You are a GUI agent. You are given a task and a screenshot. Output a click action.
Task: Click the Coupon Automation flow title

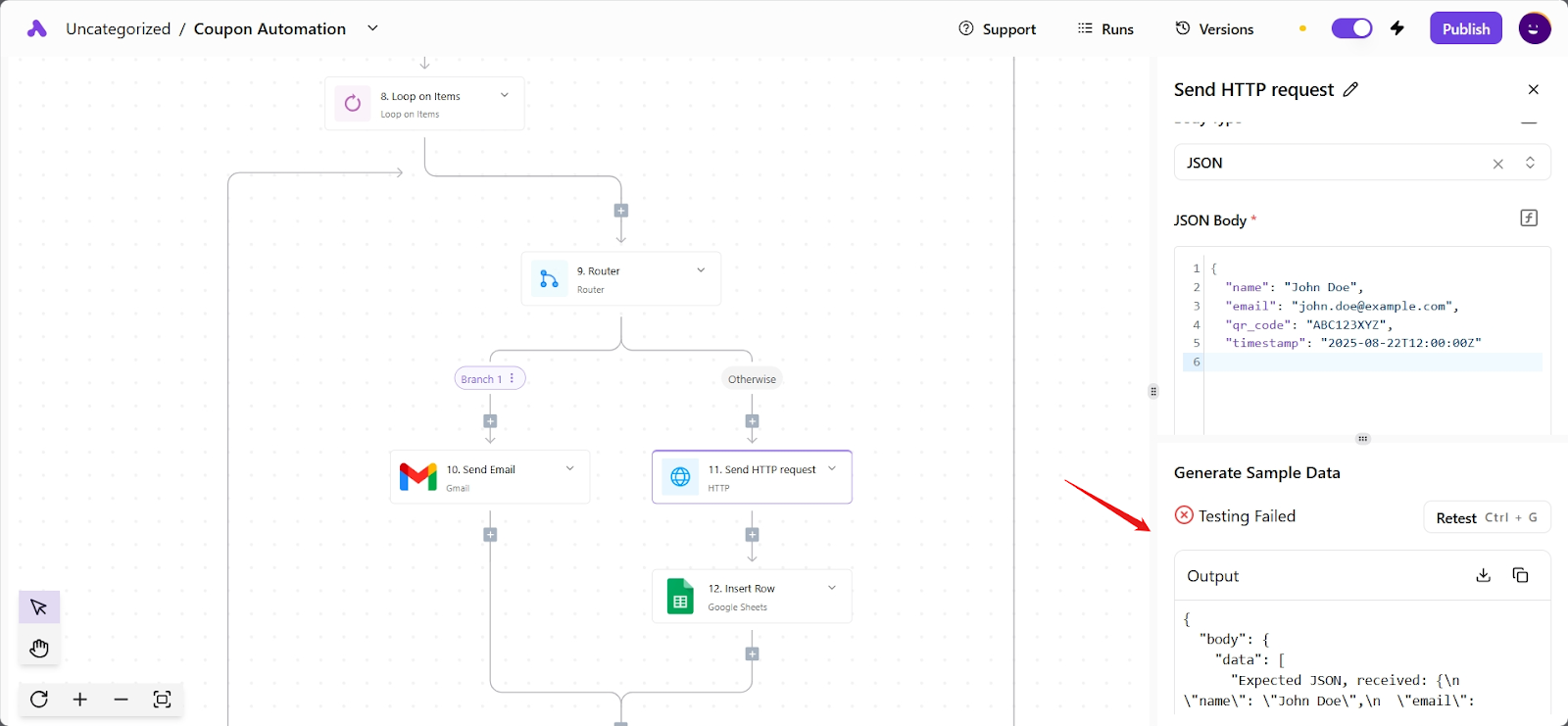point(269,29)
